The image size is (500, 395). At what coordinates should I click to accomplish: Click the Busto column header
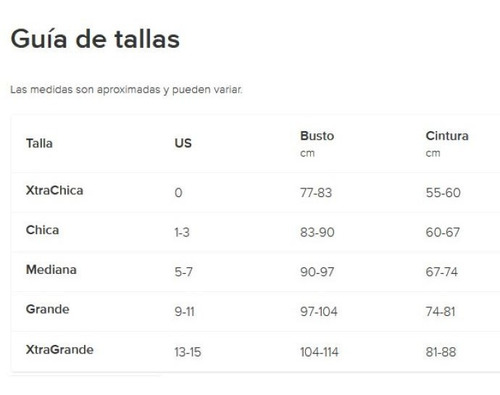pyautogui.click(x=317, y=136)
